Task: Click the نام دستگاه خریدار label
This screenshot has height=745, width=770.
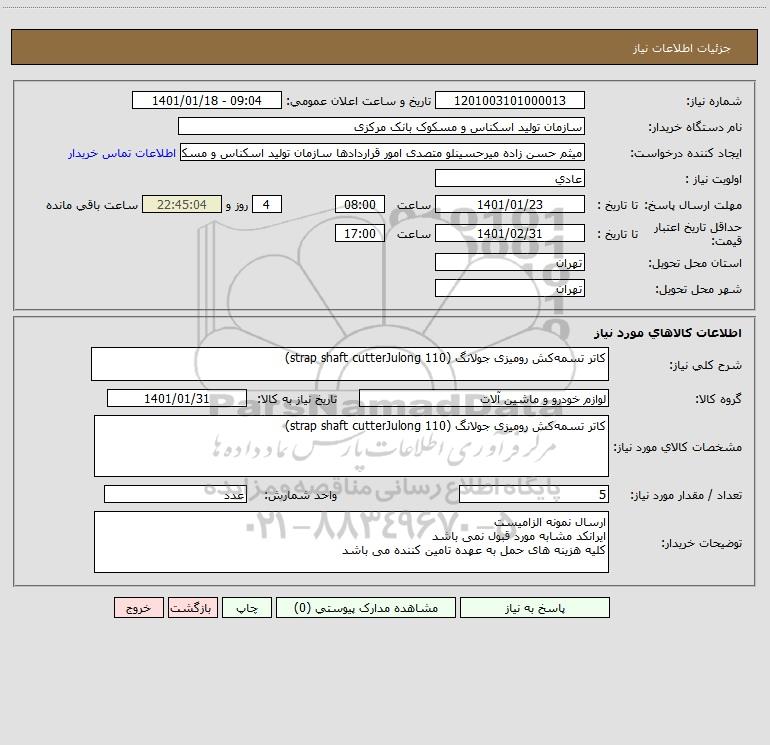Action: point(695,128)
